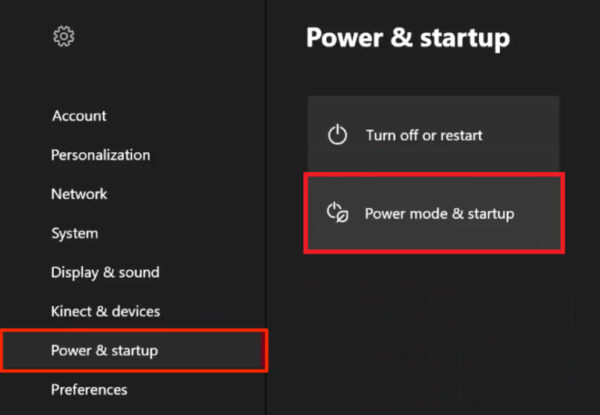Open the Power mode & startup option

tap(439, 213)
